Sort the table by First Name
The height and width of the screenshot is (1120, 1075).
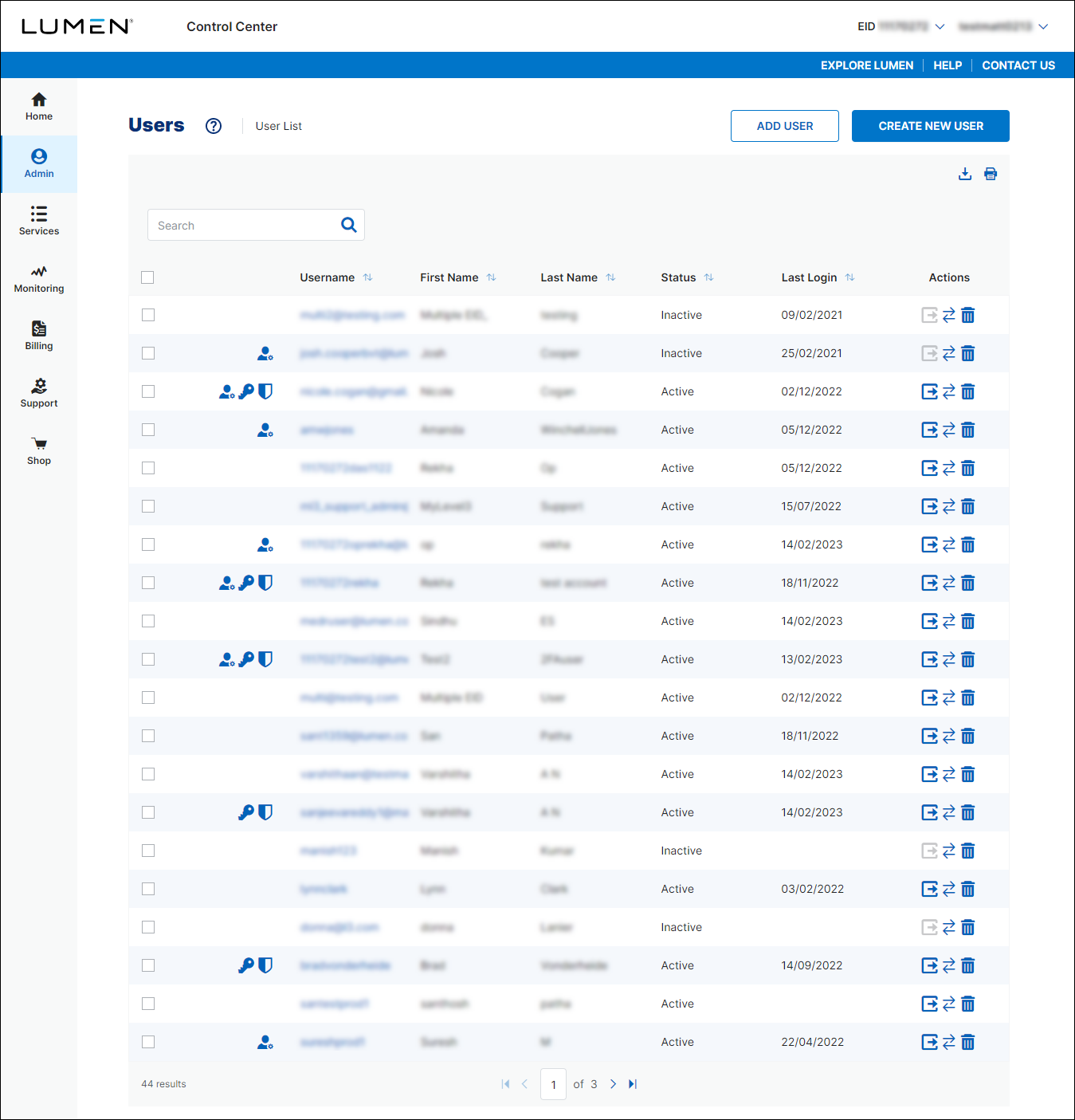click(491, 277)
